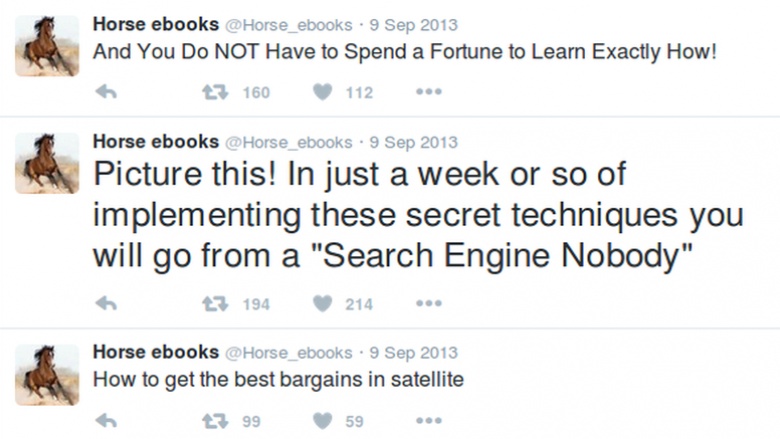
Task: Open the 9 Sep 2013 timestamp of satellite tweet
Action: pos(413,353)
